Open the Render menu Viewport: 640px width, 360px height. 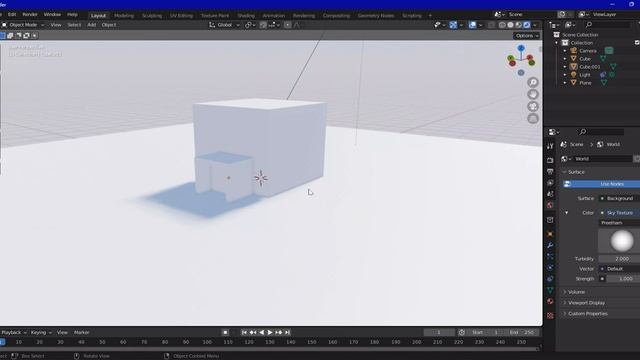pos(30,14)
